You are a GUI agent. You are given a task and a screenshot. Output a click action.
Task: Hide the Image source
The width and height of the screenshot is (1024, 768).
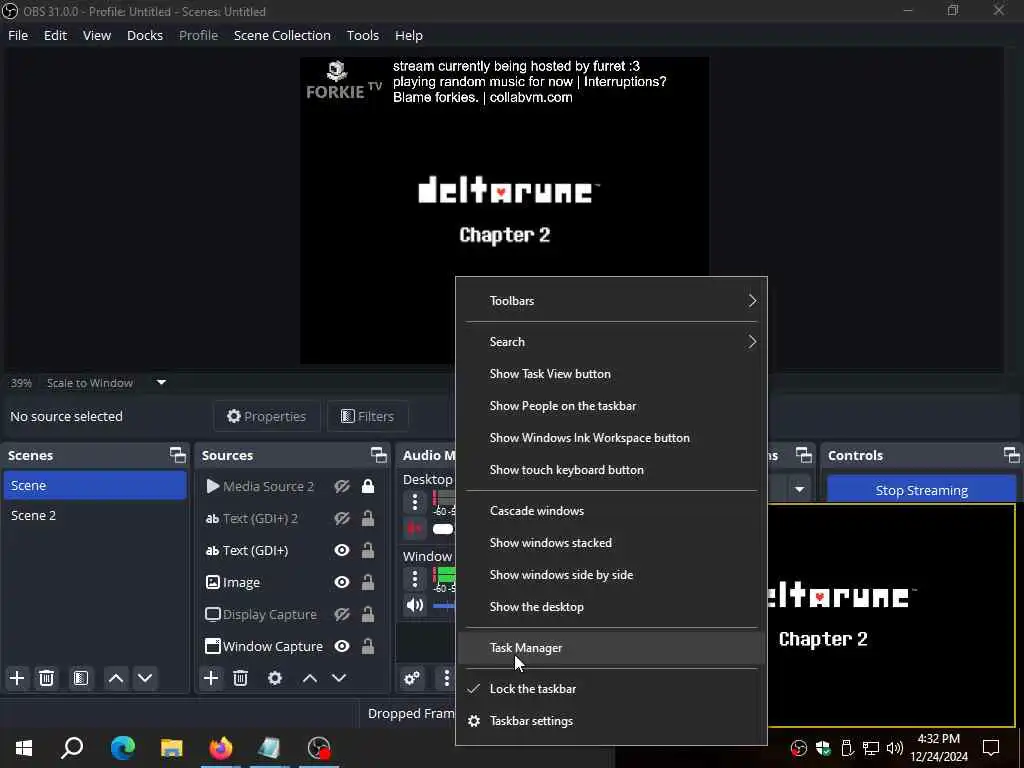[342, 583]
